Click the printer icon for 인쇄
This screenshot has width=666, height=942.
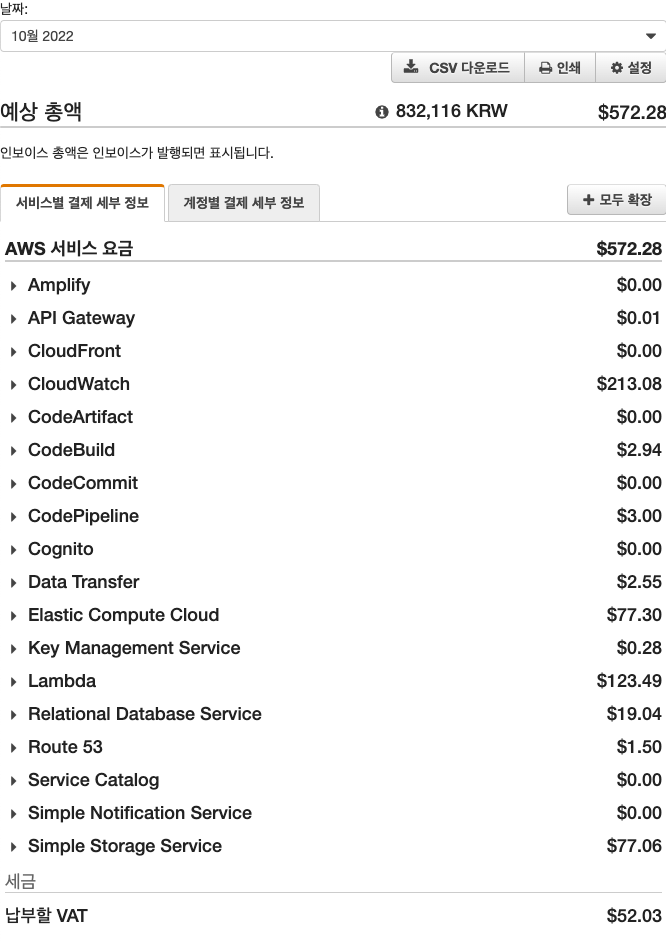[x=545, y=68]
